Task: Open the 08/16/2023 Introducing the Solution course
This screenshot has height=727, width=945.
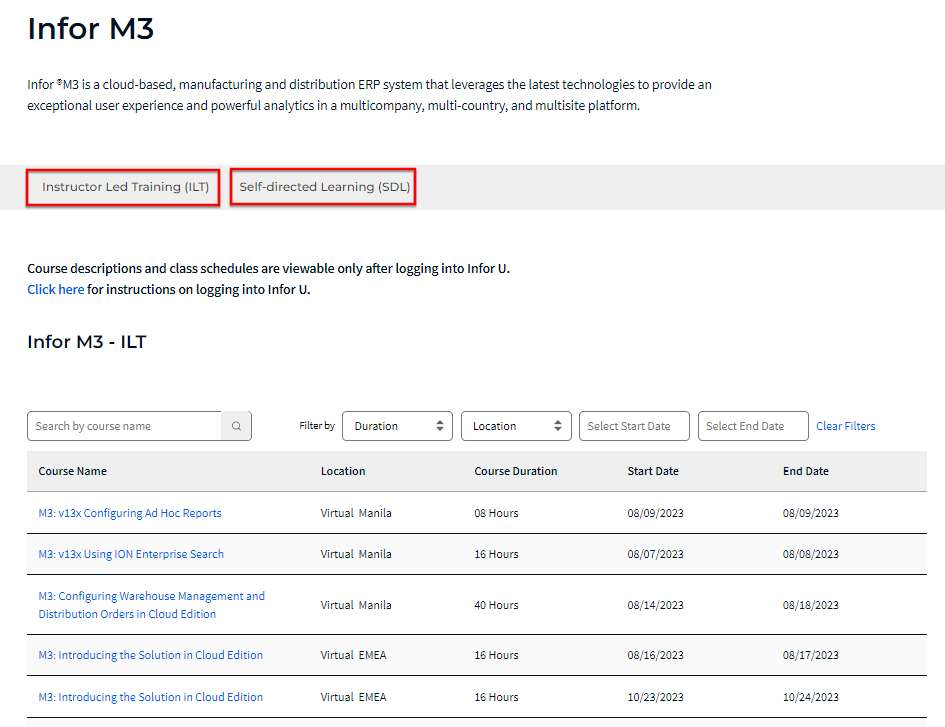Action: tap(151, 656)
